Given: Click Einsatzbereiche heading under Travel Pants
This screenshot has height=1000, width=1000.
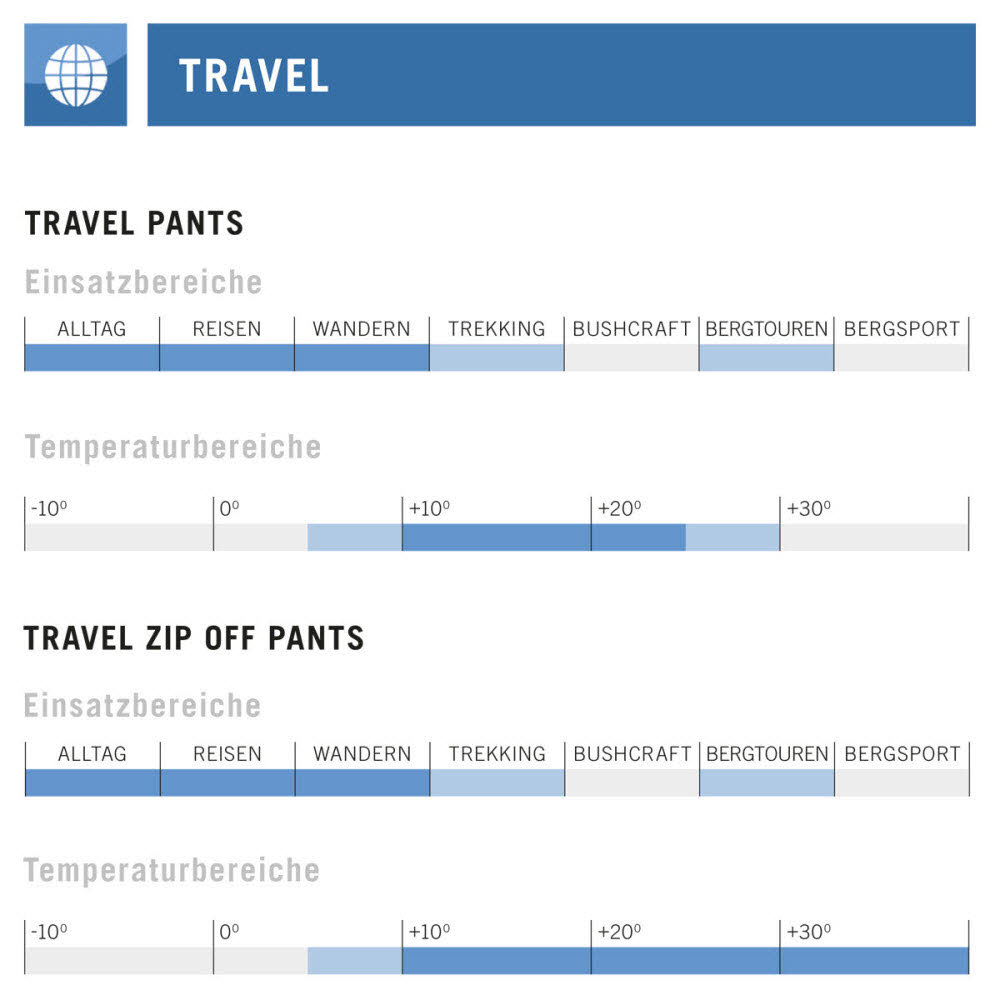Looking at the screenshot, I should pos(143,283).
